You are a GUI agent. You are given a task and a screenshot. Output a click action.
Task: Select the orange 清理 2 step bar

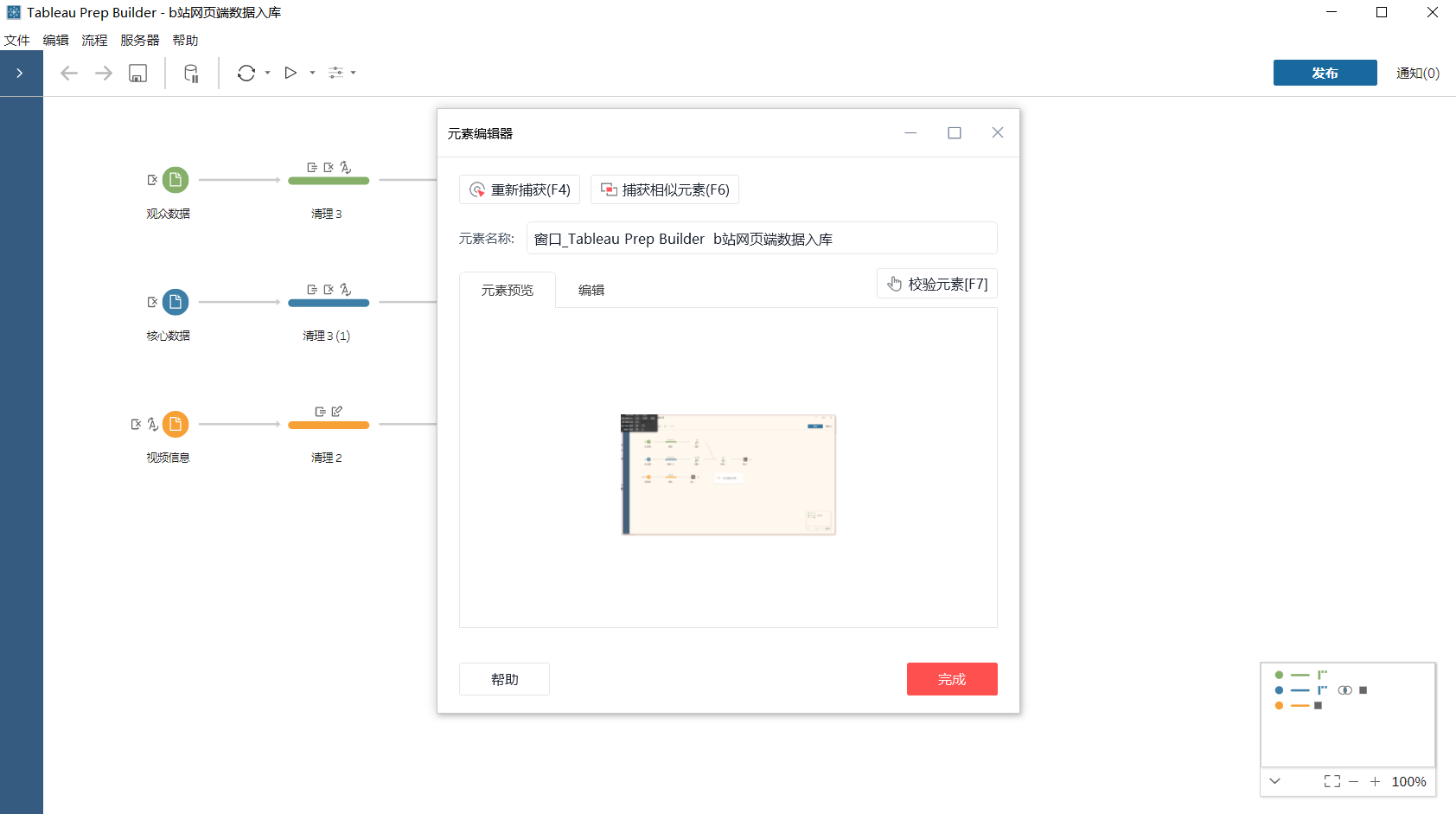329,425
